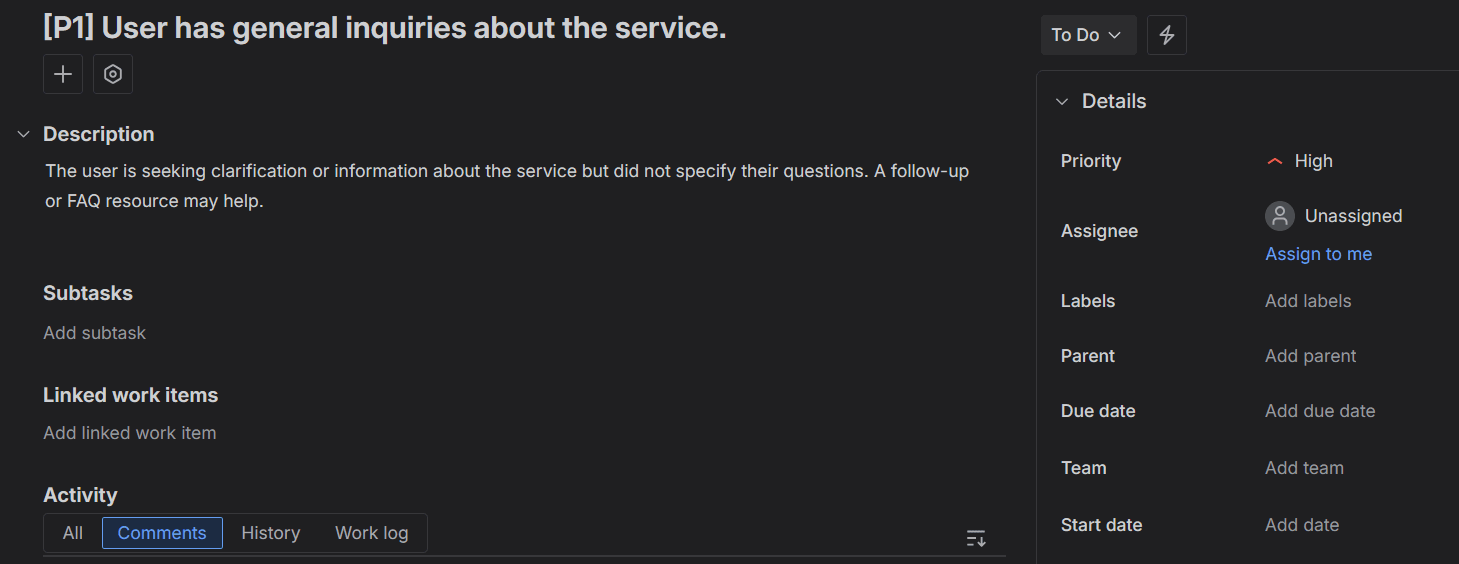The height and width of the screenshot is (564, 1459).
Task: Click the High priority arrow icon
Action: (1274, 161)
